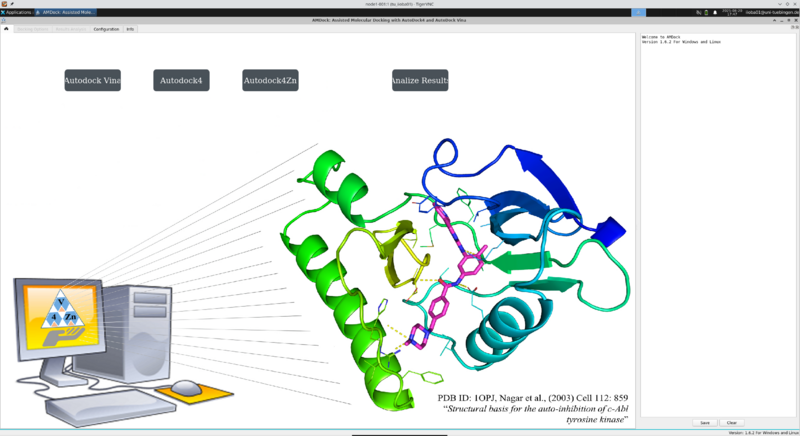Choose the Autodock4Zn docking program

270,80
